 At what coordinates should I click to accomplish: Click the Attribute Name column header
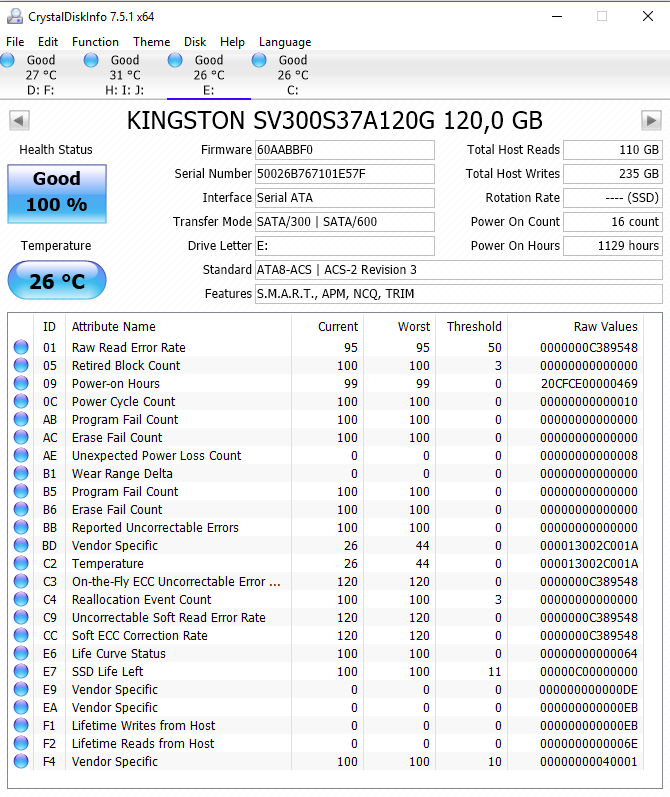pyautogui.click(x=178, y=326)
